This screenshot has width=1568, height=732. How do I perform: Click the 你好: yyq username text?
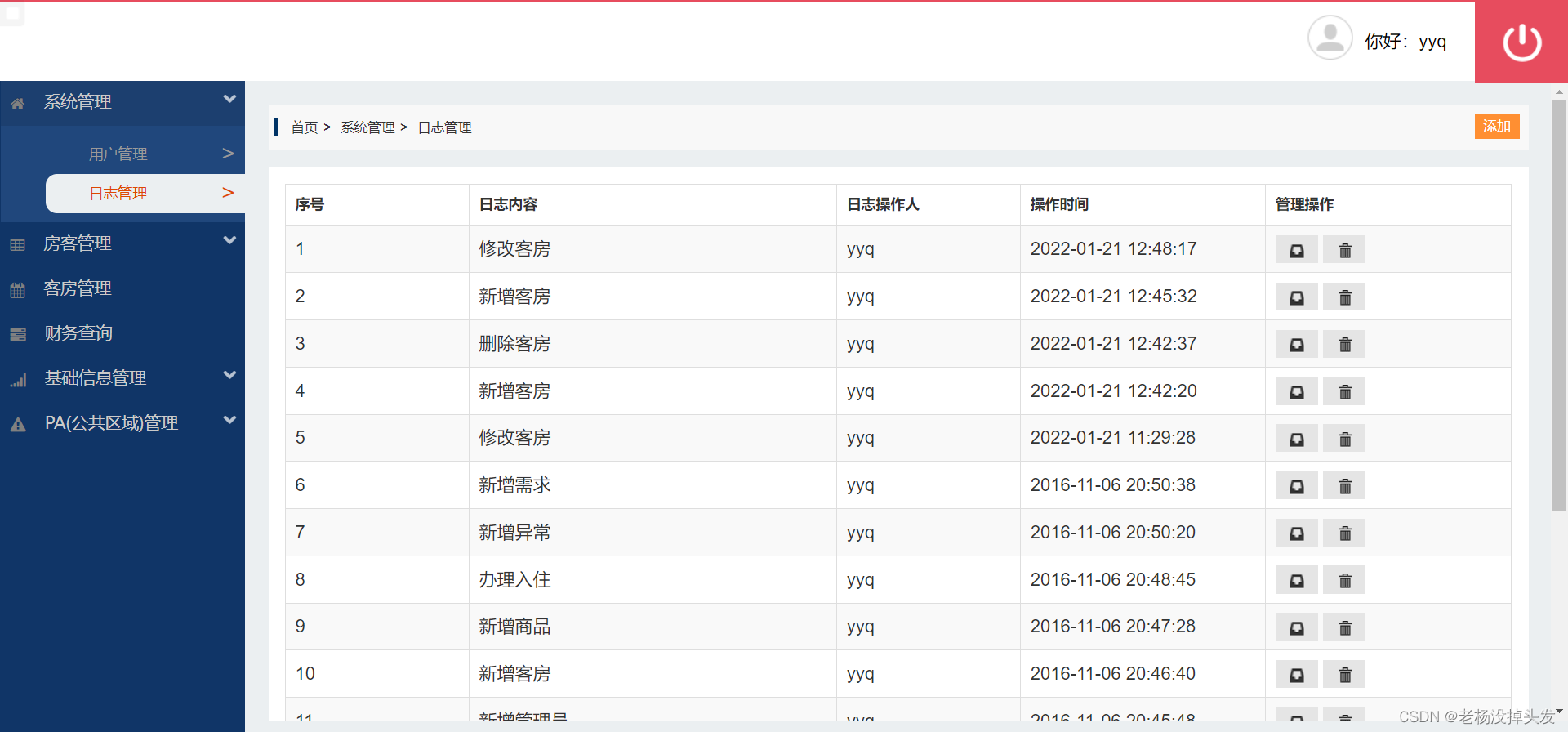tap(1405, 41)
